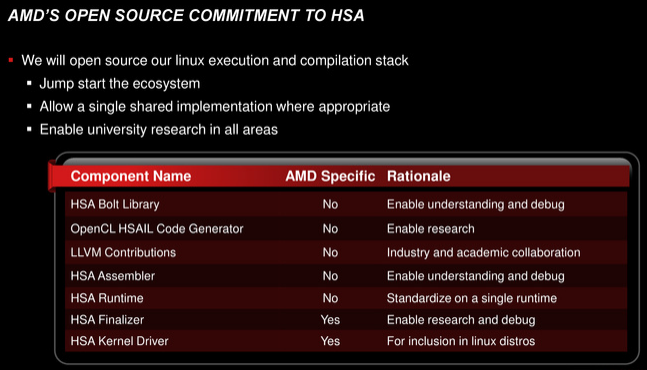Click 'Allow a single shared implementation where appropriate'
The width and height of the screenshot is (647, 370).
point(215,107)
